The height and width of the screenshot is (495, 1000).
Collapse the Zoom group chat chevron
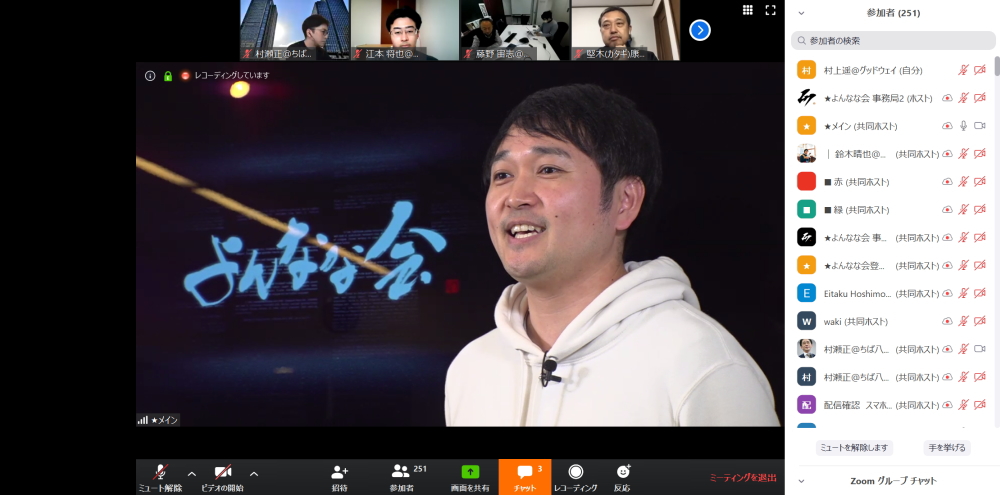[x=801, y=481]
